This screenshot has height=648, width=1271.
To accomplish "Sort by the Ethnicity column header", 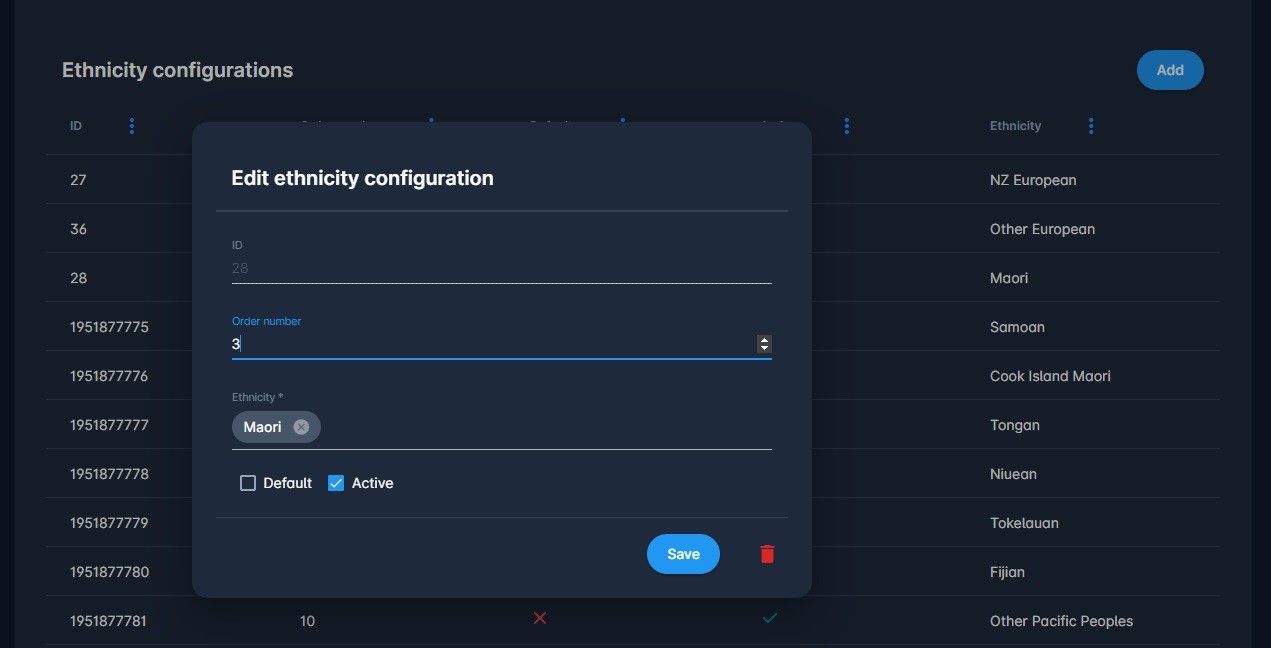I will pyautogui.click(x=1015, y=126).
